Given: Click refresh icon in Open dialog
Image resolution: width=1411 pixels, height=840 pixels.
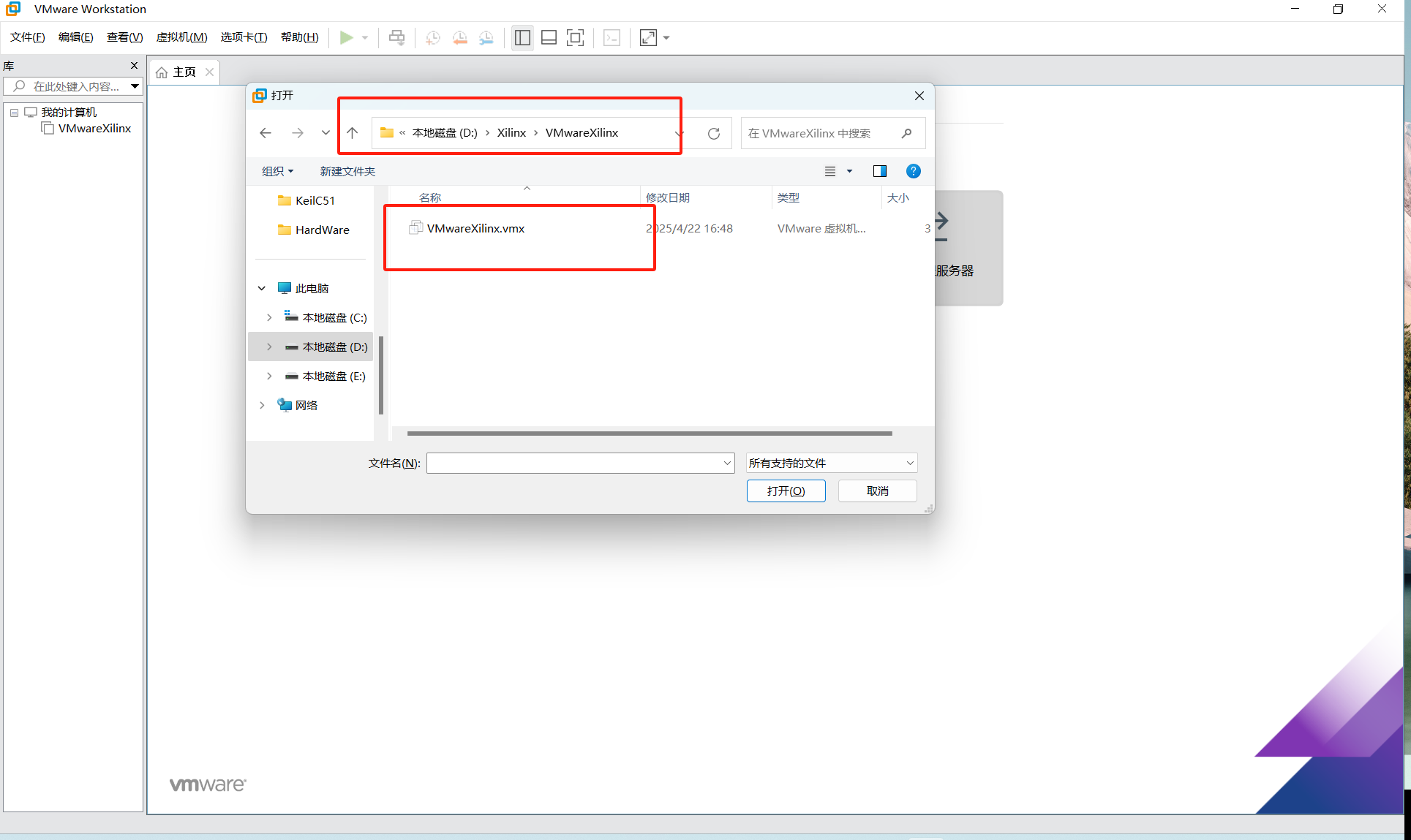Looking at the screenshot, I should [714, 133].
